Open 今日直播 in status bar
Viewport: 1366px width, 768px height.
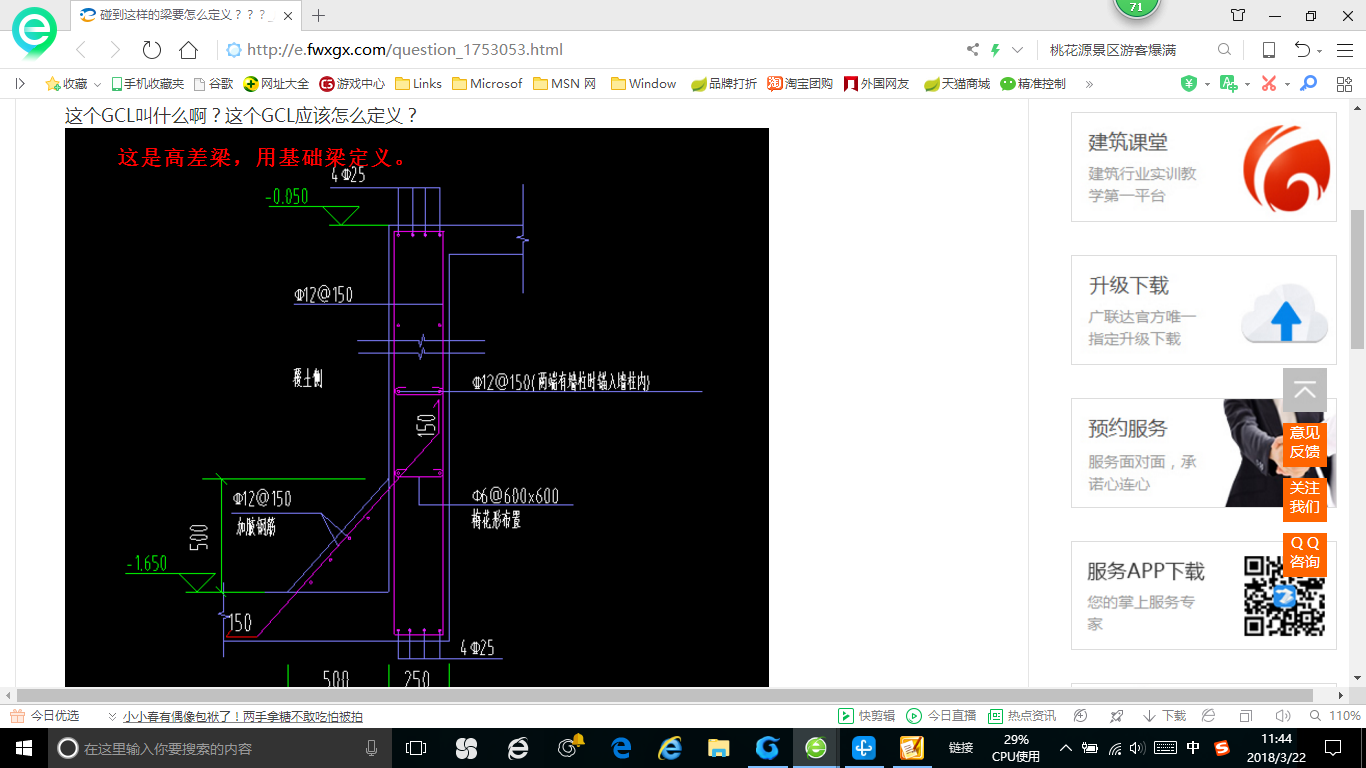point(941,716)
